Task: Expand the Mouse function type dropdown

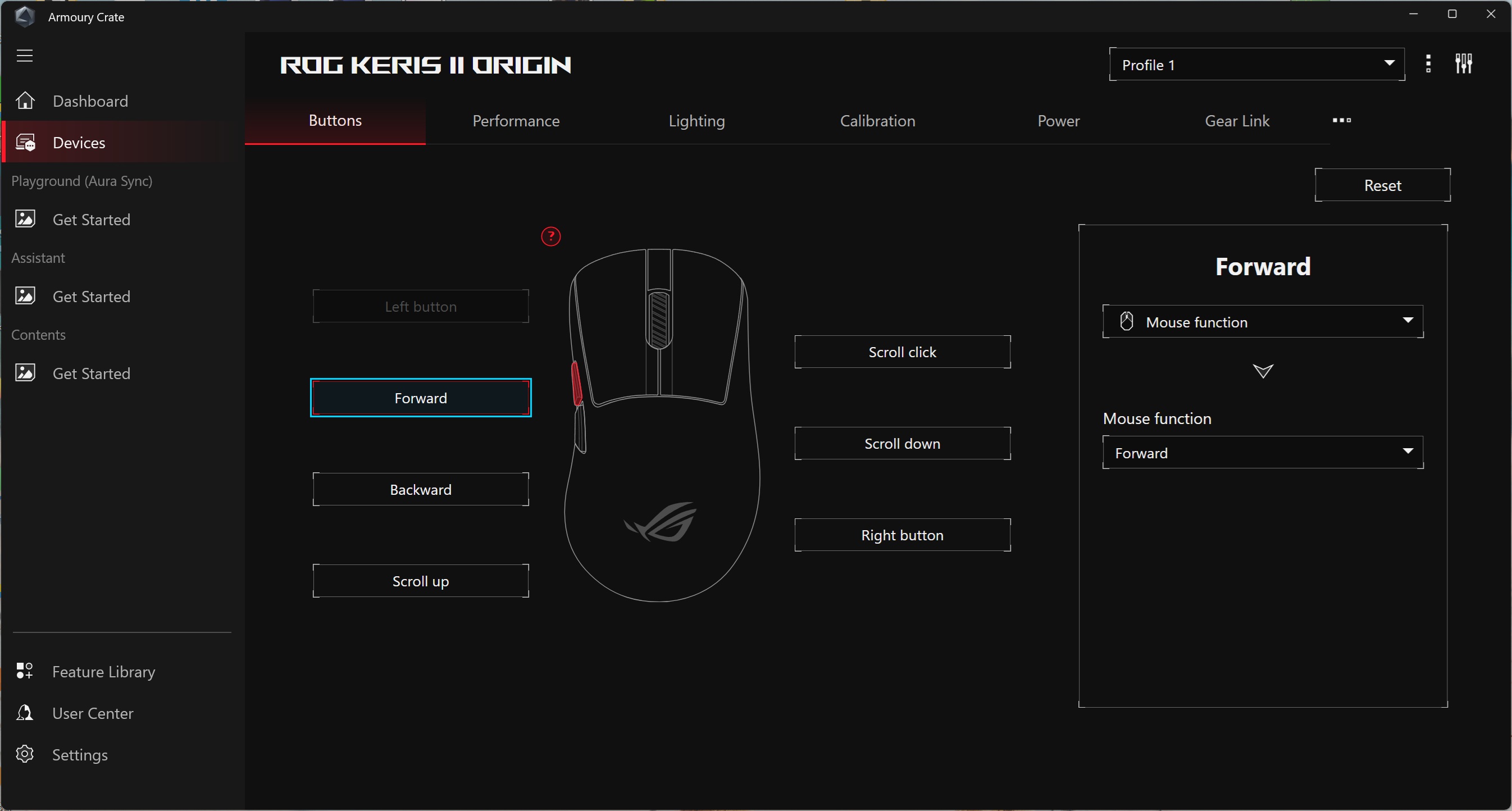Action: (1263, 322)
